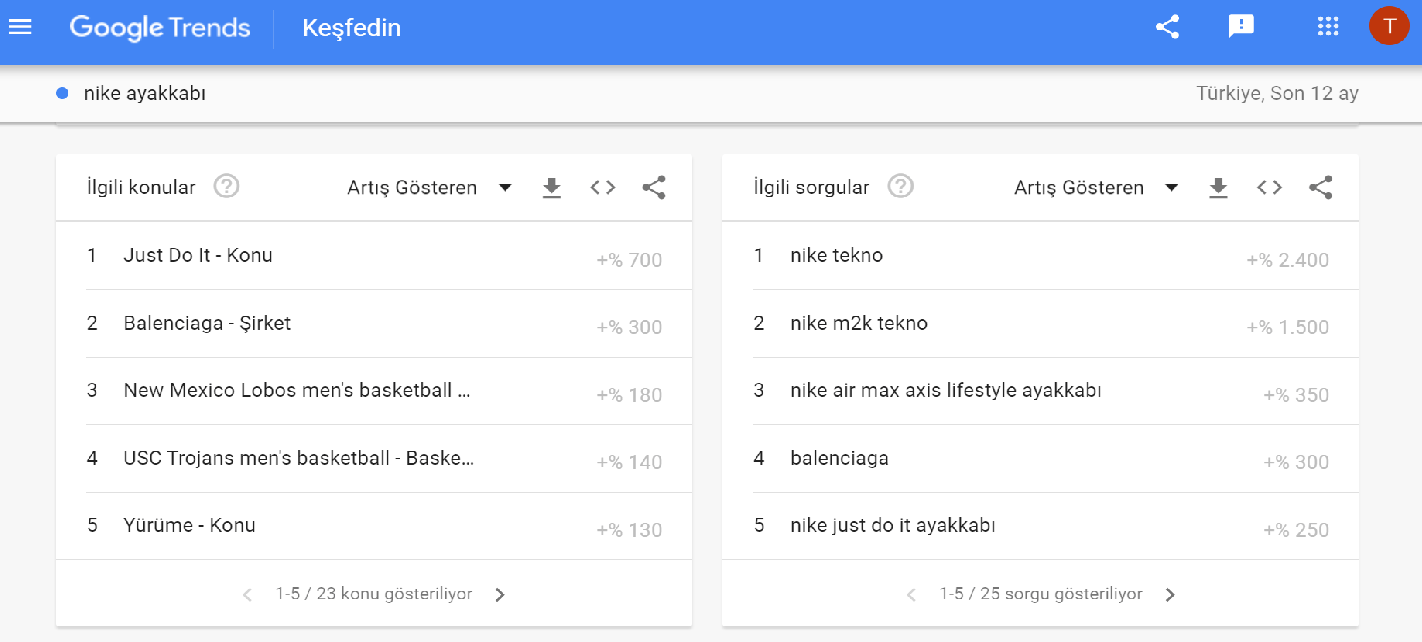Click the blue dot next to nike ayakkabı

coord(63,92)
